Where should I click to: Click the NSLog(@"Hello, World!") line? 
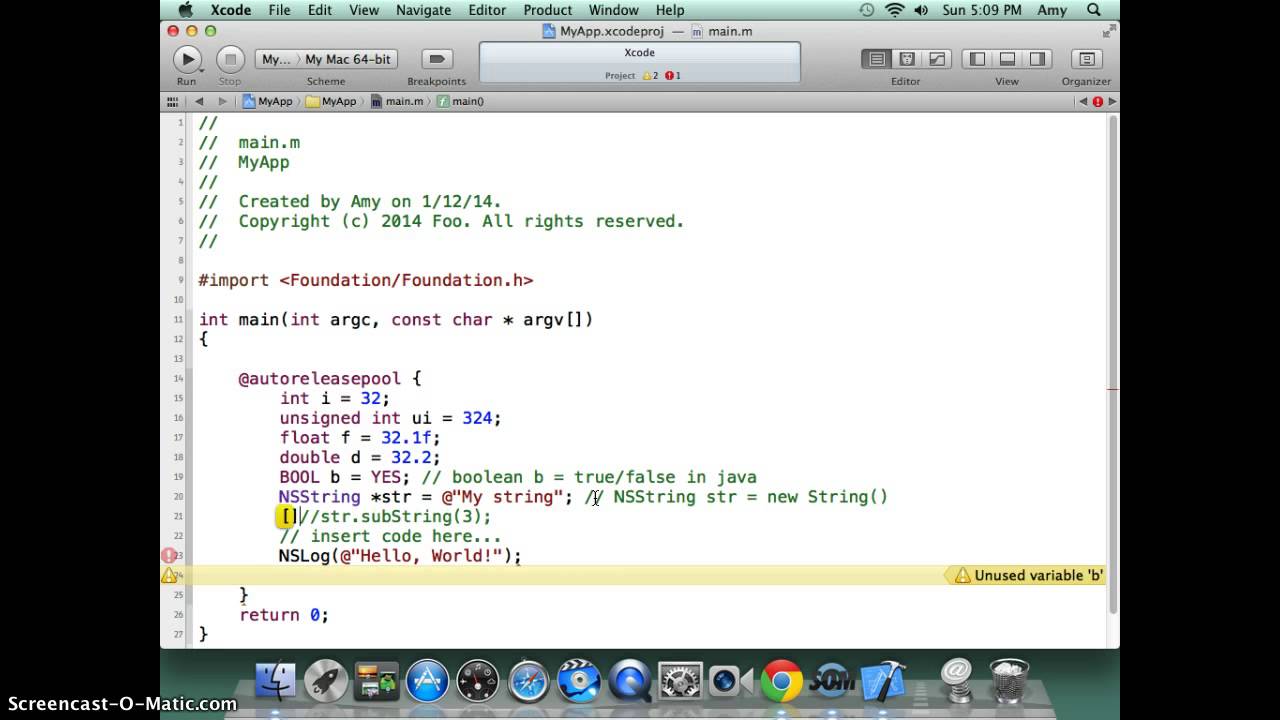point(400,556)
